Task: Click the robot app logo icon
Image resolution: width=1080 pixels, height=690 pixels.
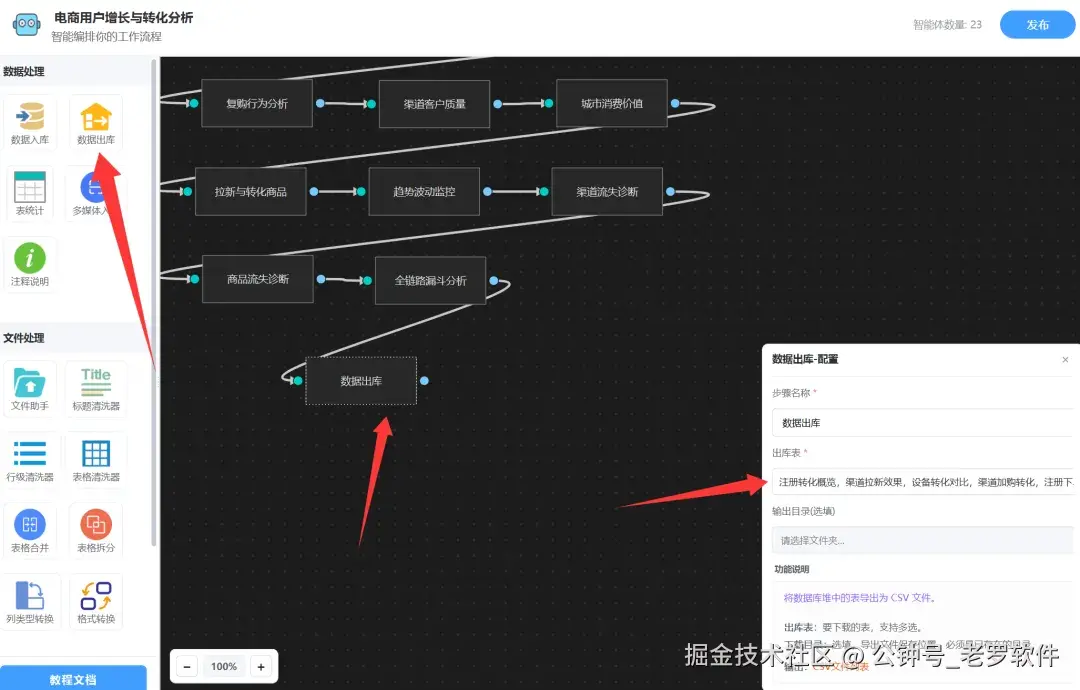Action: [x=27, y=25]
